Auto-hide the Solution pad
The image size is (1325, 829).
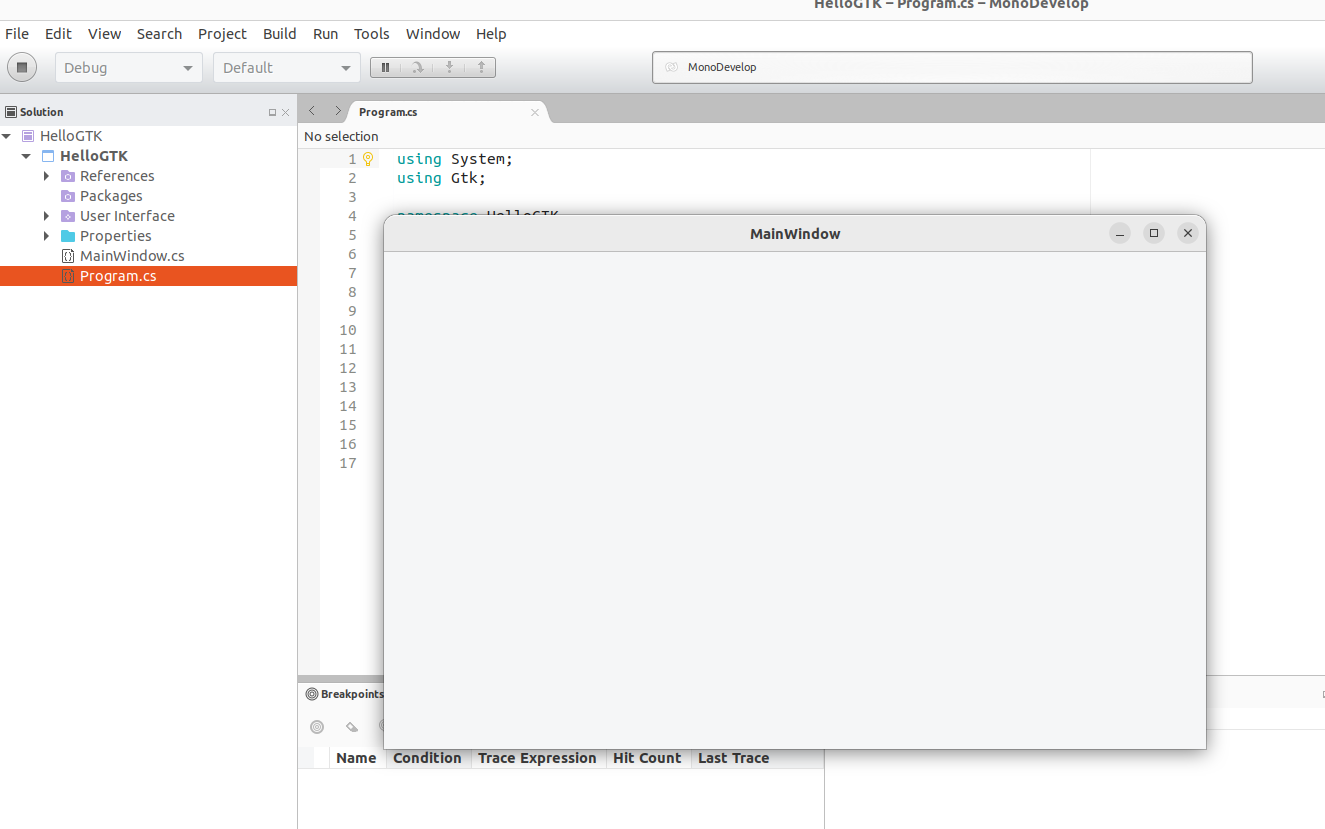click(x=272, y=112)
